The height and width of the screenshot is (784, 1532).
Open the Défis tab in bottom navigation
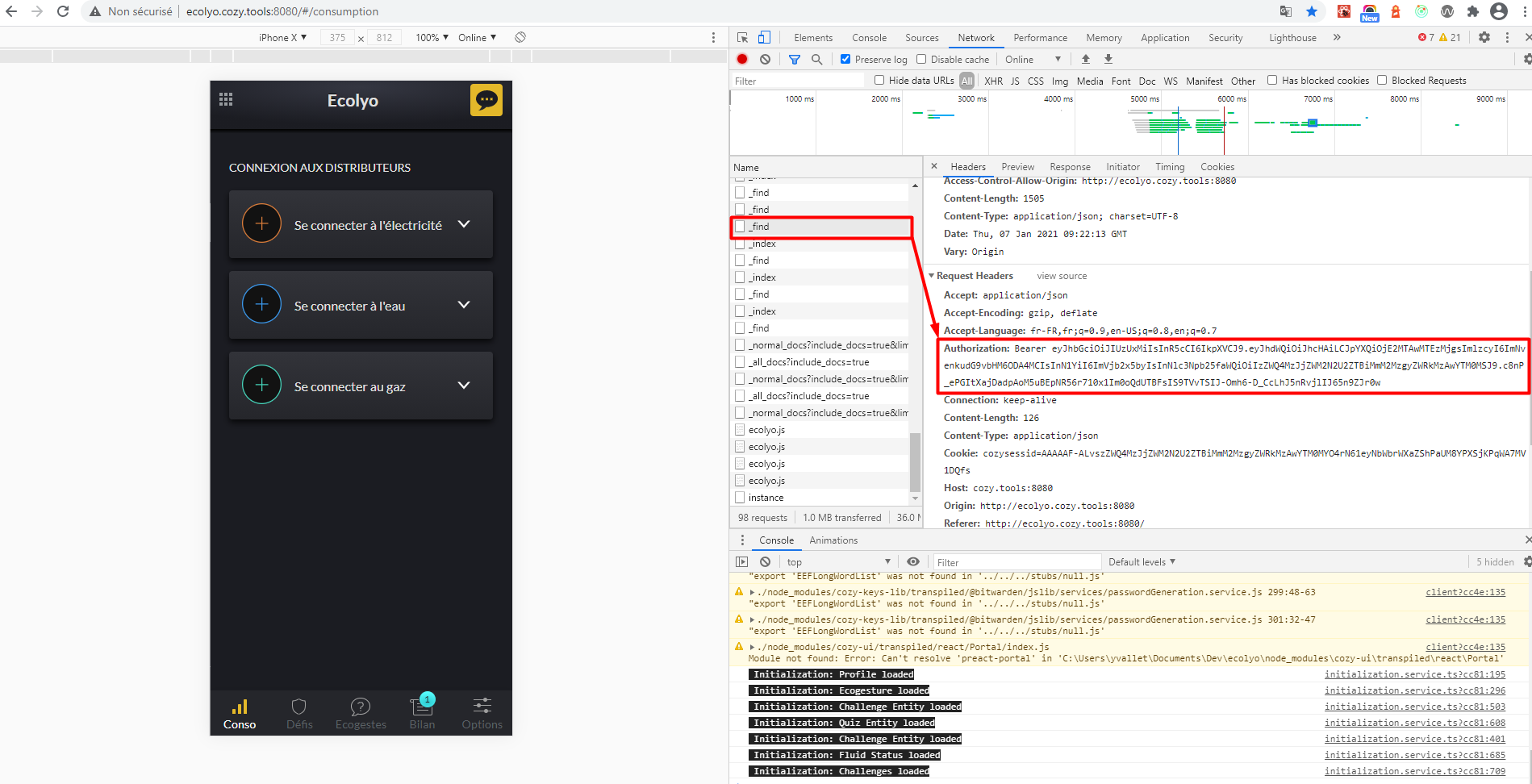299,715
